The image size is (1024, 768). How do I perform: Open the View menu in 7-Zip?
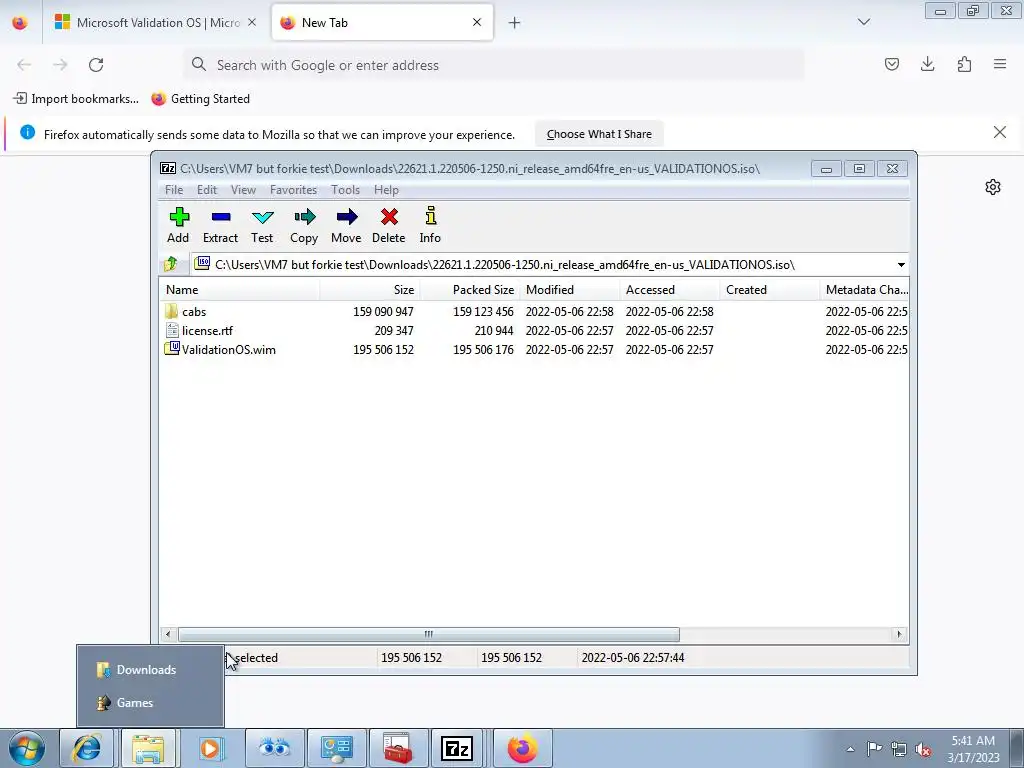pos(243,189)
